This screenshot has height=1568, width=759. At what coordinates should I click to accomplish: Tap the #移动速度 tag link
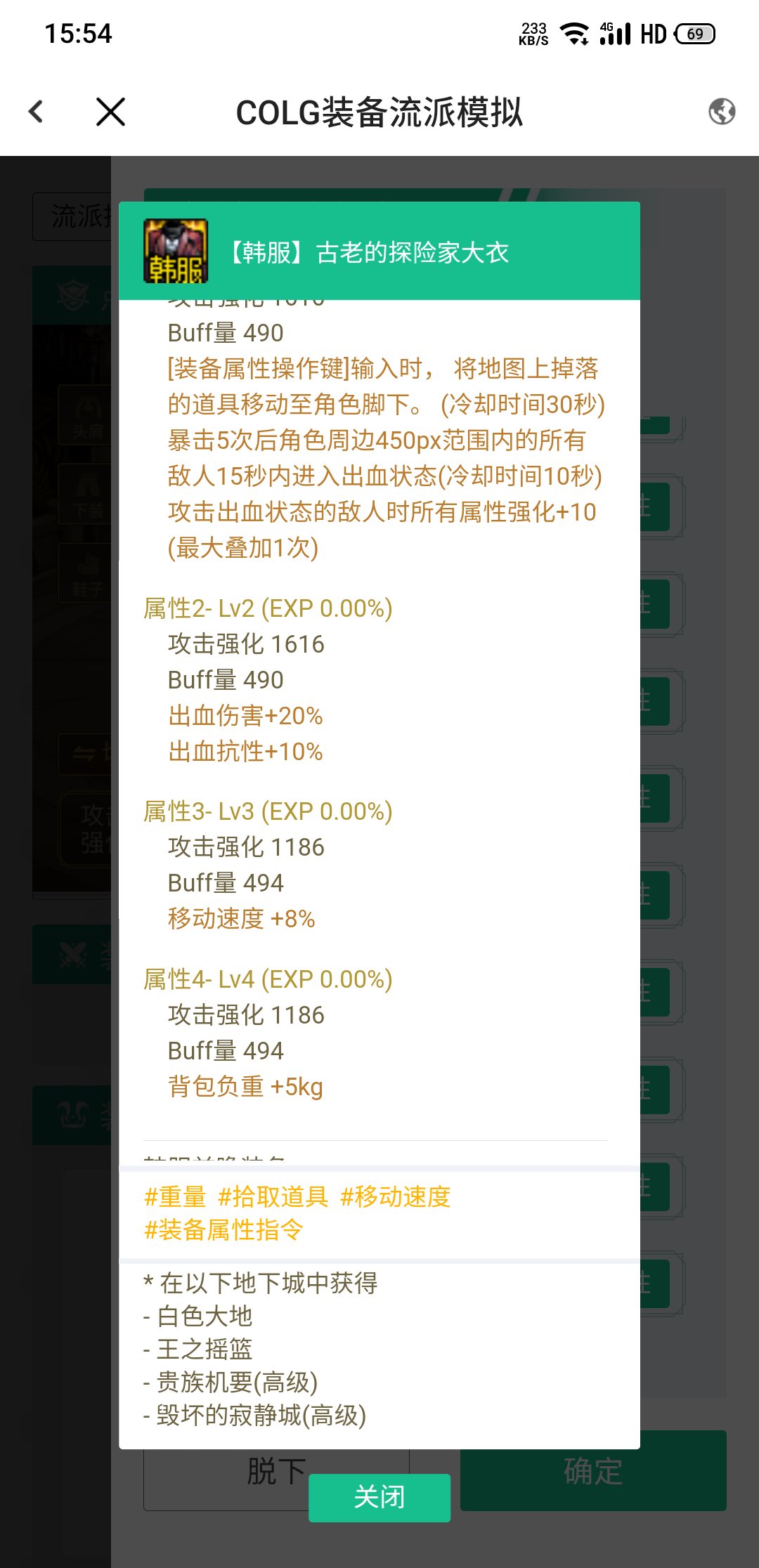tap(395, 1197)
